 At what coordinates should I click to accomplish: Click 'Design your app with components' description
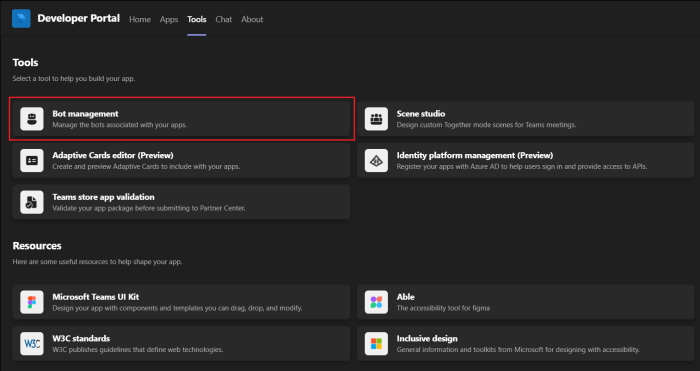pyautogui.click(x=177, y=308)
